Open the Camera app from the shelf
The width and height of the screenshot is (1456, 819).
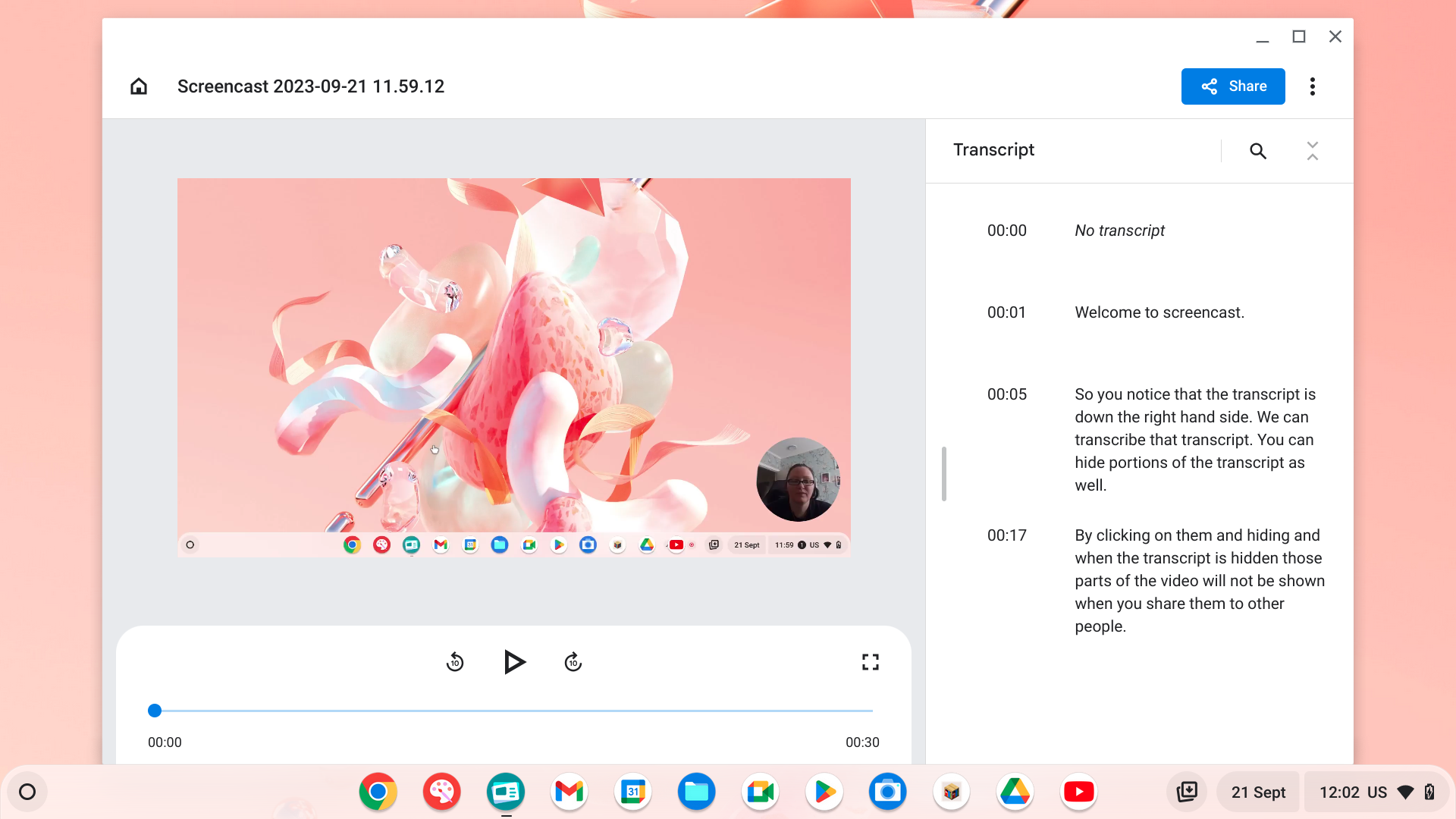pos(887,792)
